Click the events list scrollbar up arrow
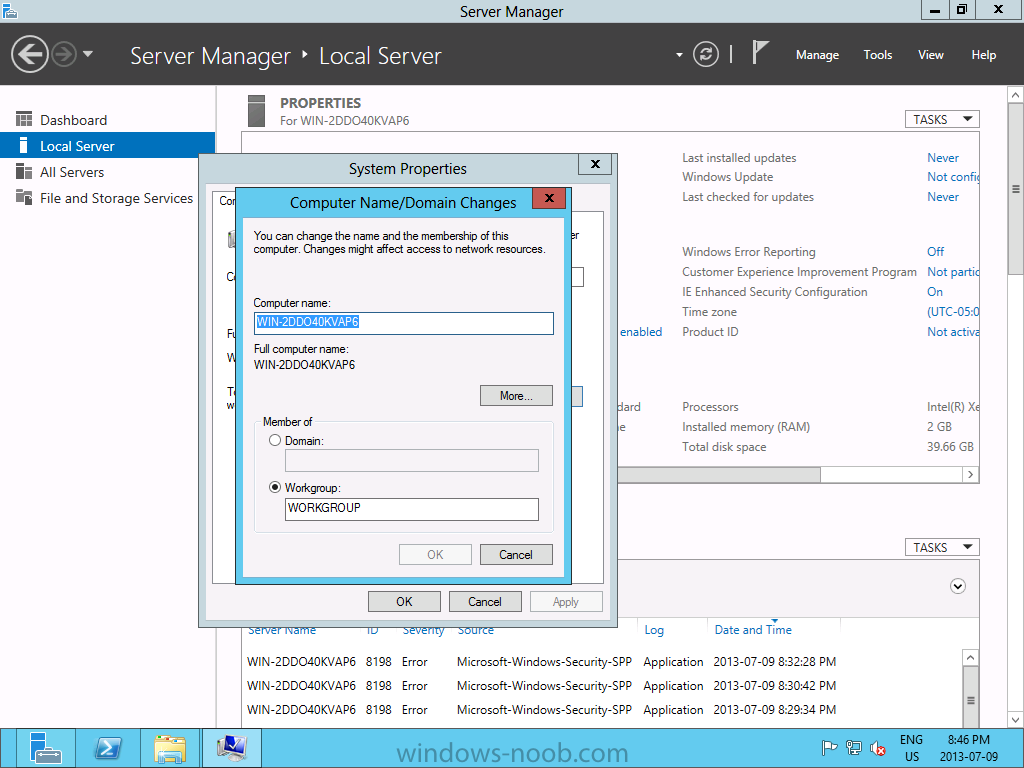 [x=970, y=658]
